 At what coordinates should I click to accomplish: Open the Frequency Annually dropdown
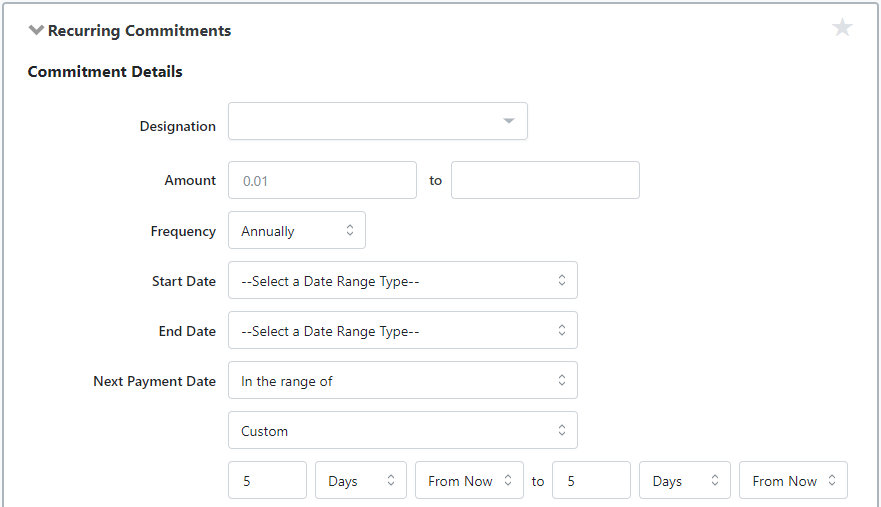pyautogui.click(x=296, y=231)
